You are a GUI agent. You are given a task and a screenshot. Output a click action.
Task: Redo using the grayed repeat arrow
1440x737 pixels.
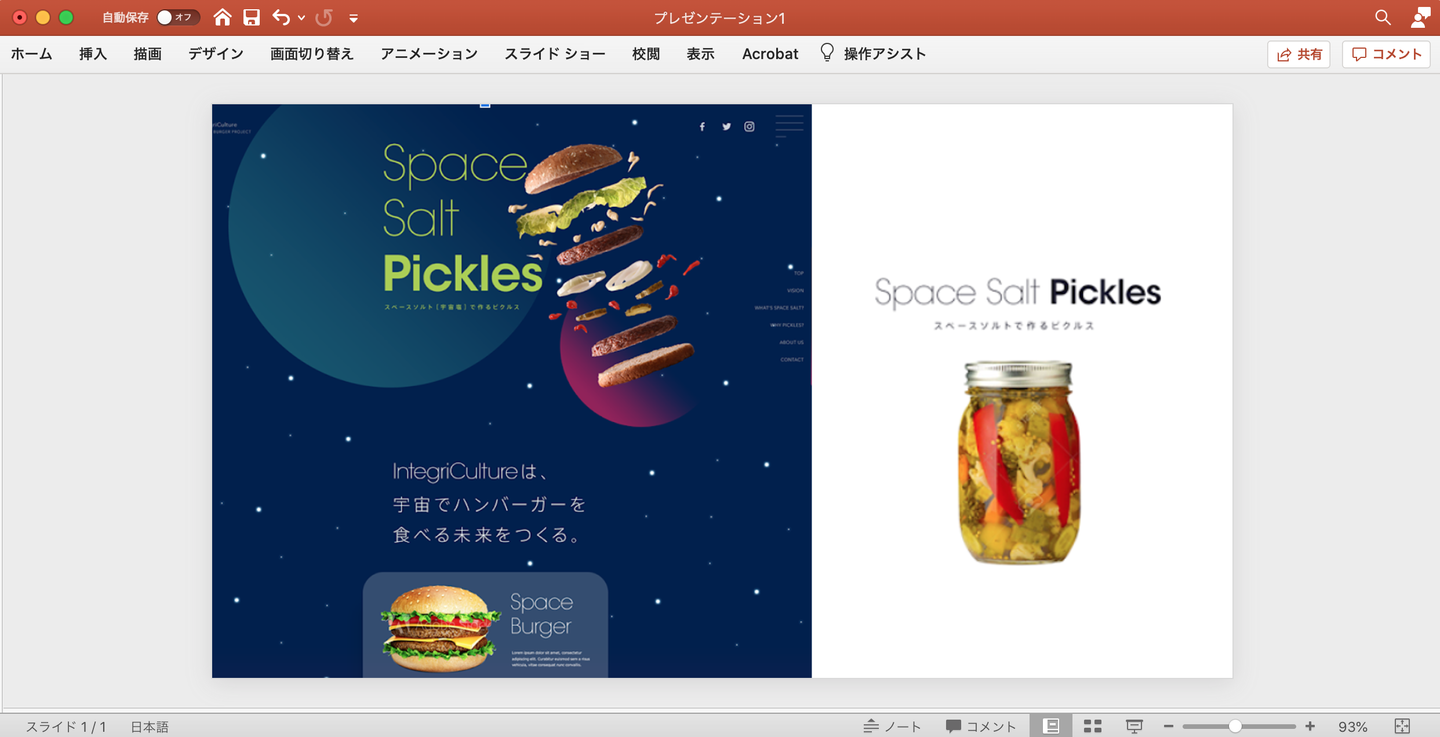pyautogui.click(x=324, y=17)
